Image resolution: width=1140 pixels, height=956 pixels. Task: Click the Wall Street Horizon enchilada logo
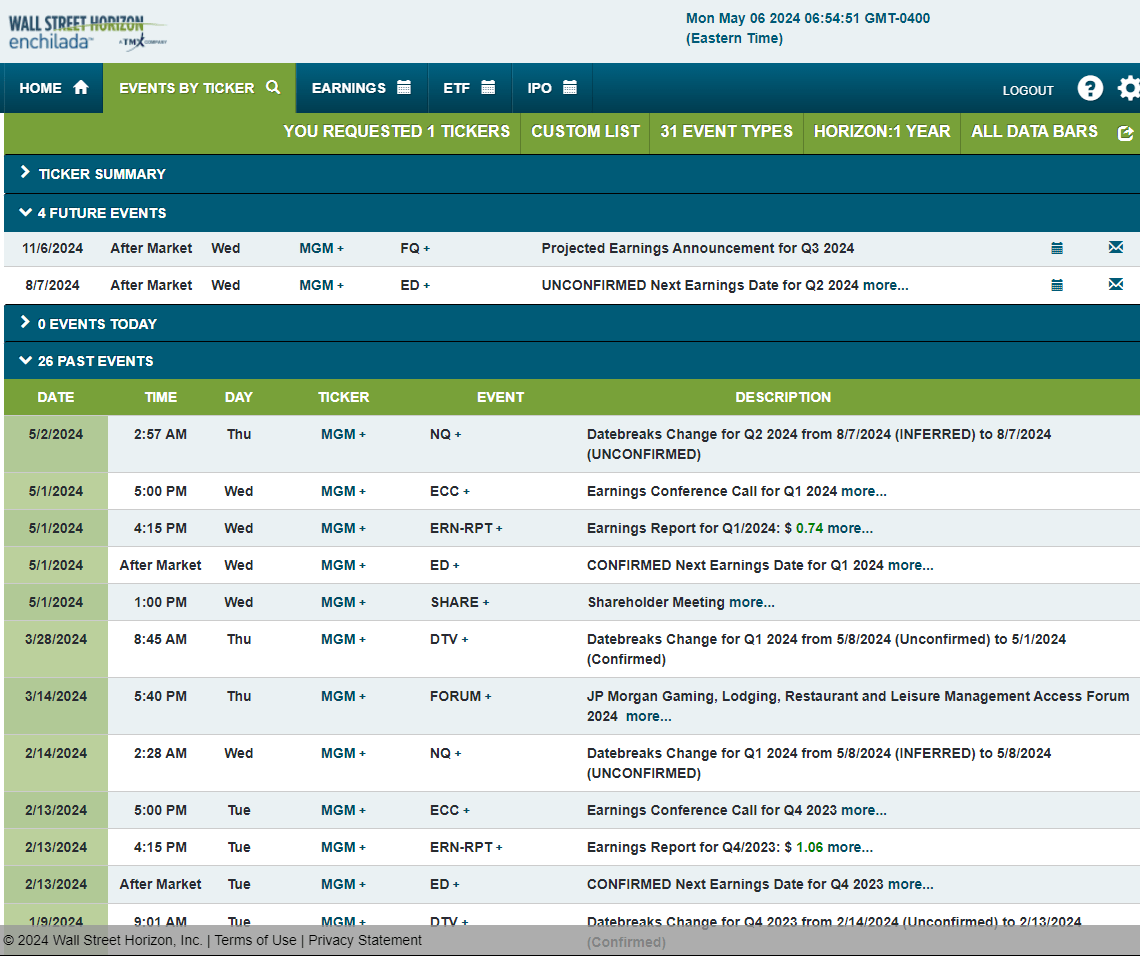tap(87, 33)
